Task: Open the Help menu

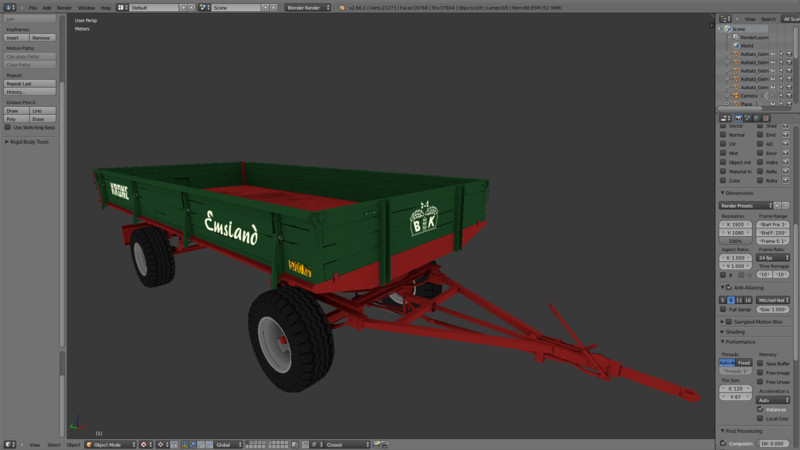Action: point(105,8)
